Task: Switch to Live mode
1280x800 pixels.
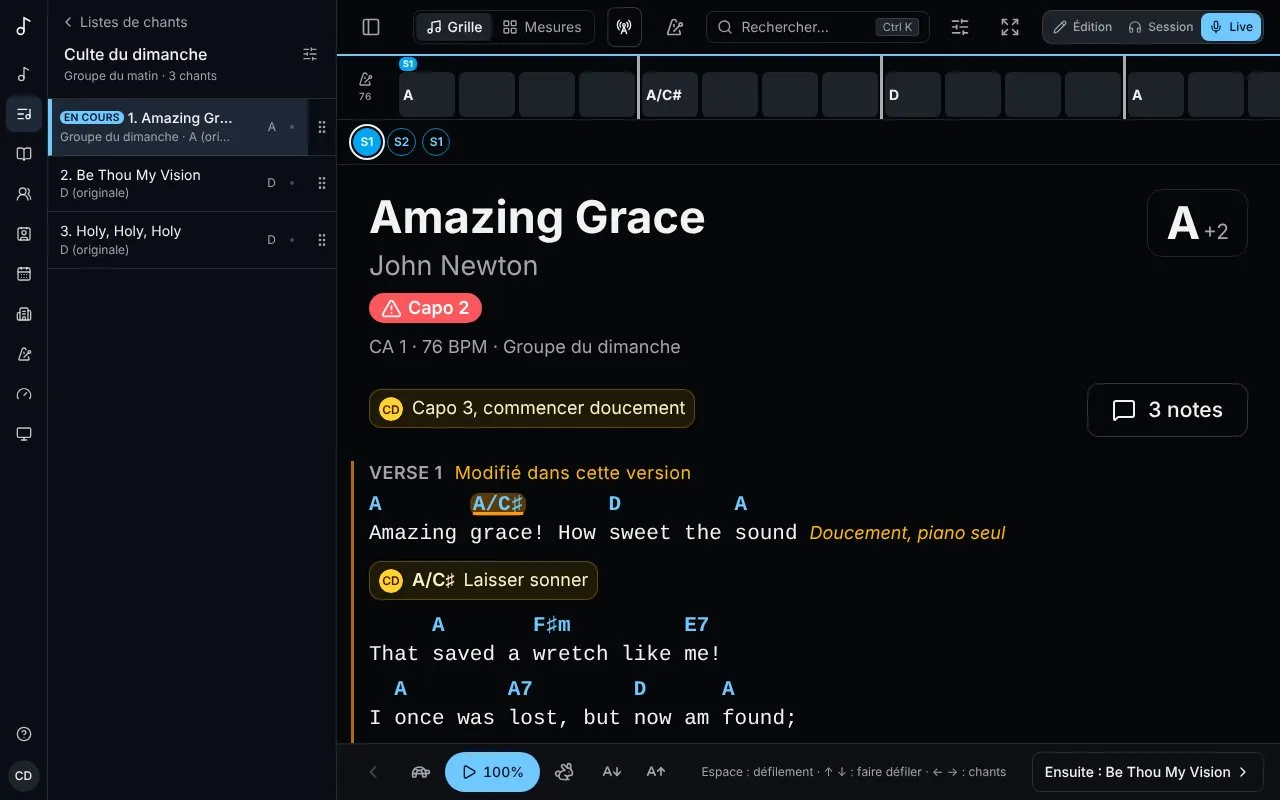Action: point(1231,27)
